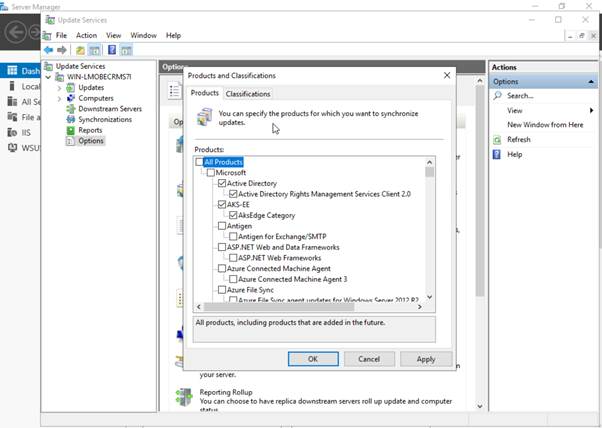Check the ASP.NET Web Frameworks checkbox
Viewport: 602px width, 428px height.
tap(233, 258)
